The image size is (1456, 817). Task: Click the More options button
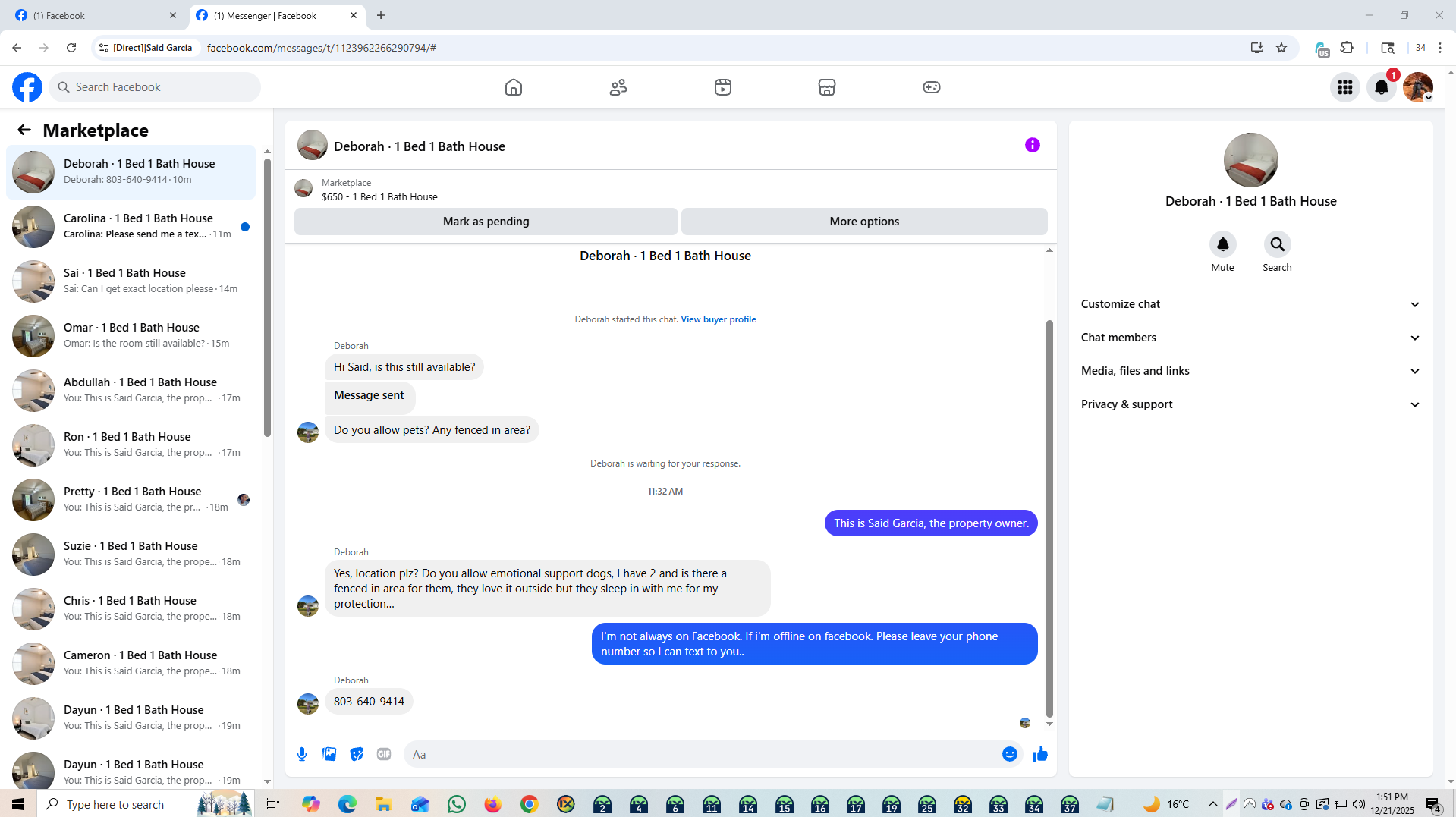point(864,222)
